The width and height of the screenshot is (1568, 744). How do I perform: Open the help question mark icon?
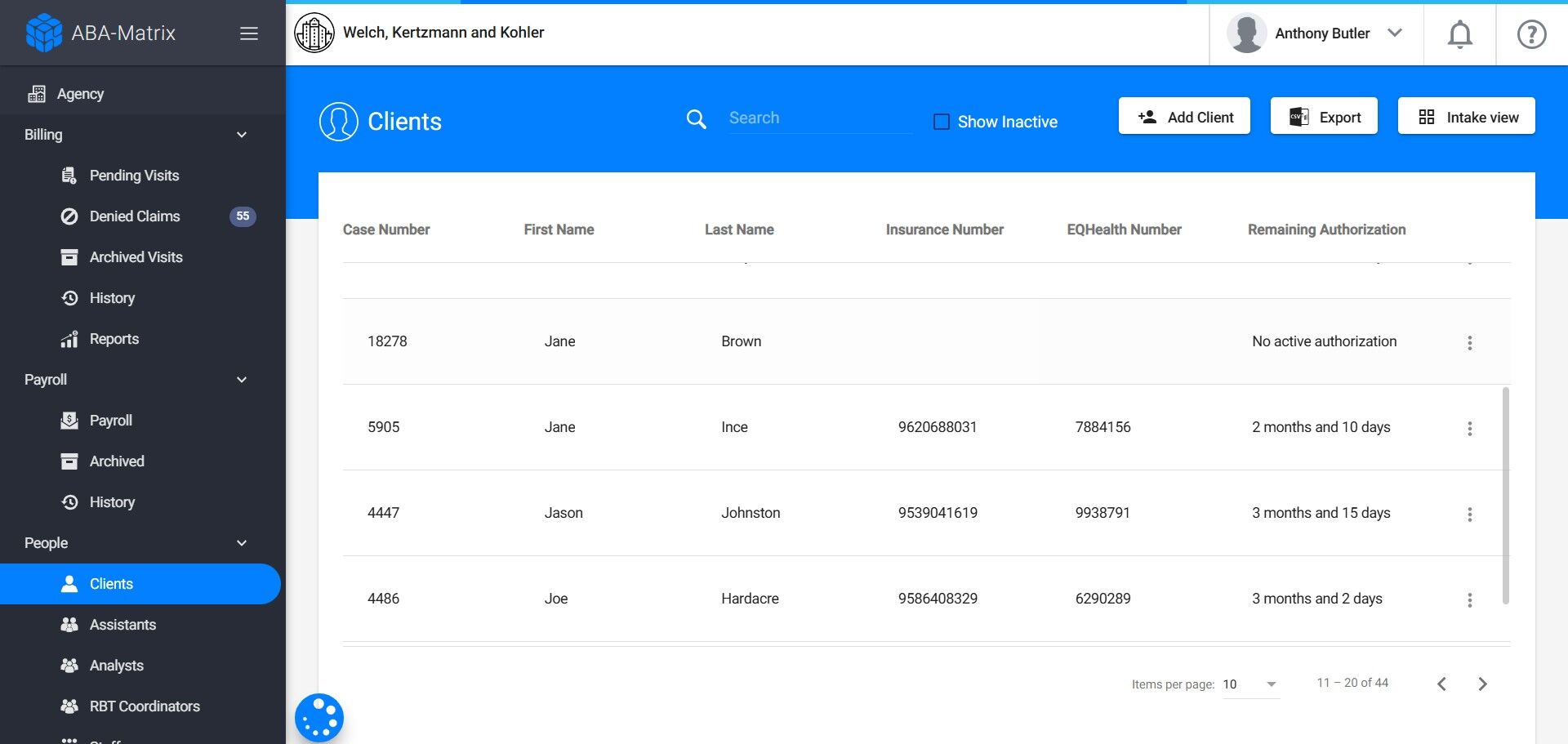point(1531,33)
